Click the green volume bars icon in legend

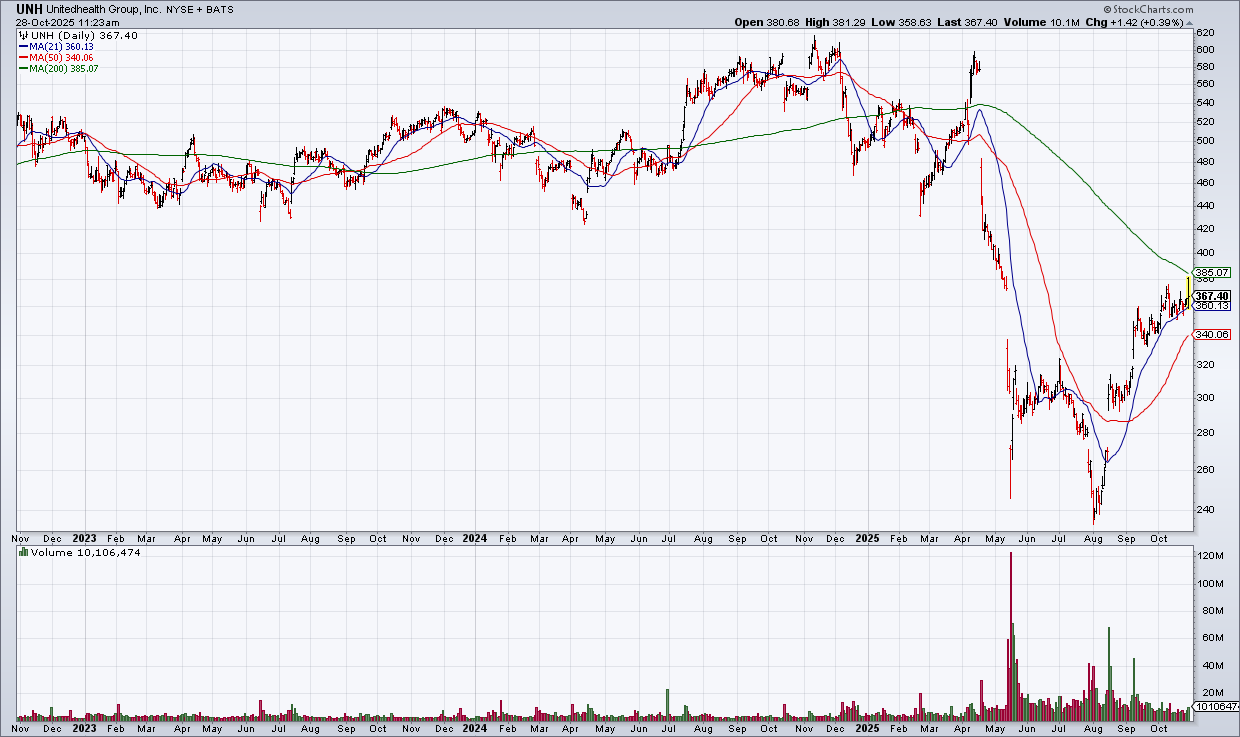pyautogui.click(x=23, y=552)
